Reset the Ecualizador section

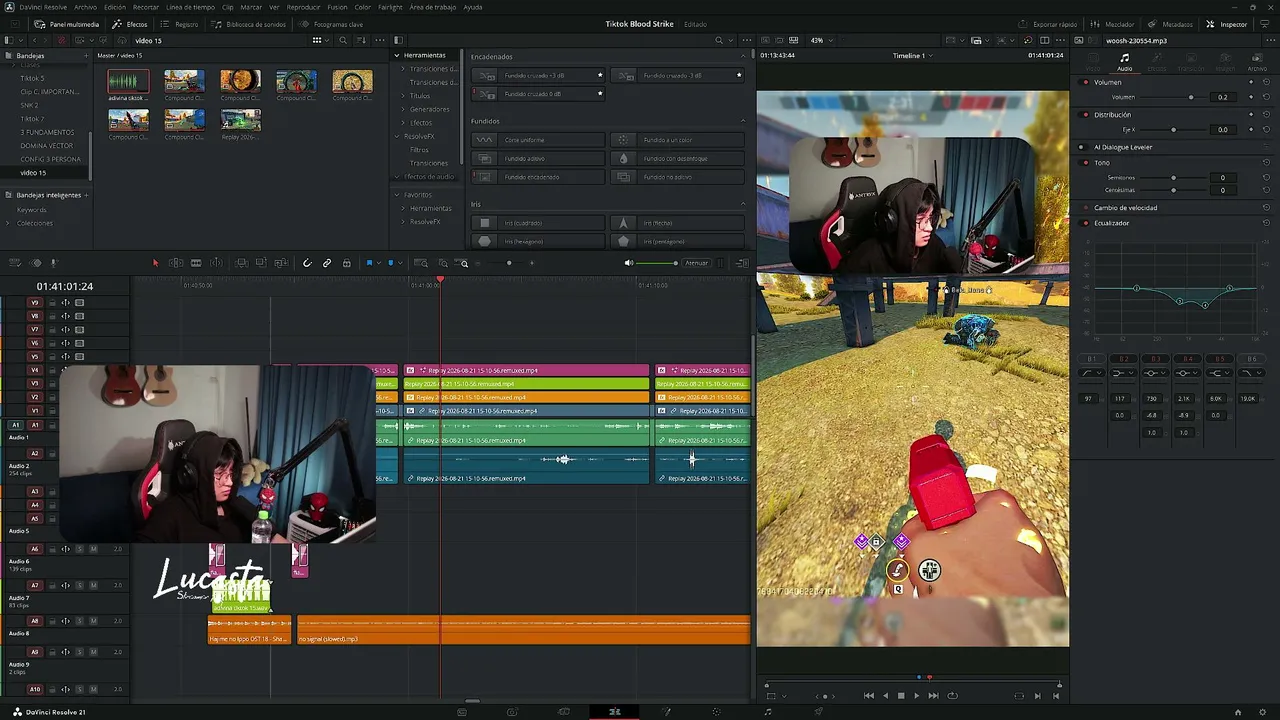pyautogui.click(x=1266, y=223)
